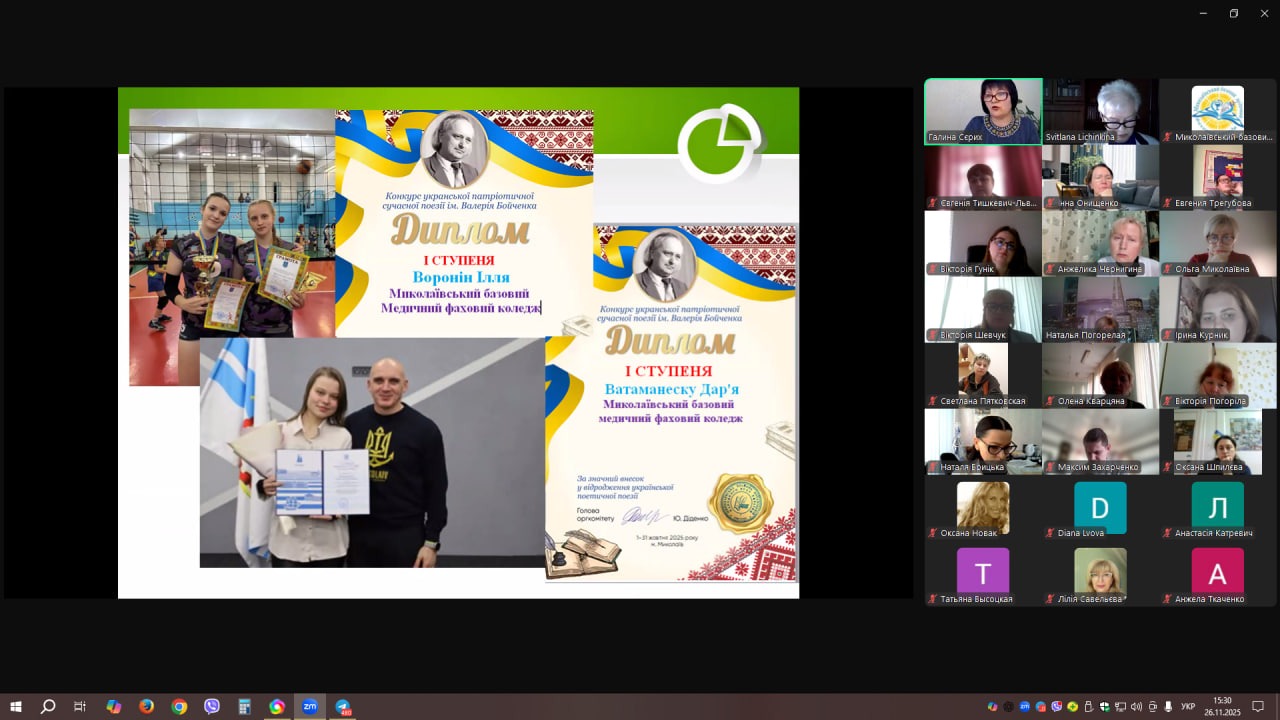Screen dimensions: 1280x720
Task: Select Svitlana Lichinkina's video tile
Action: click(1100, 111)
